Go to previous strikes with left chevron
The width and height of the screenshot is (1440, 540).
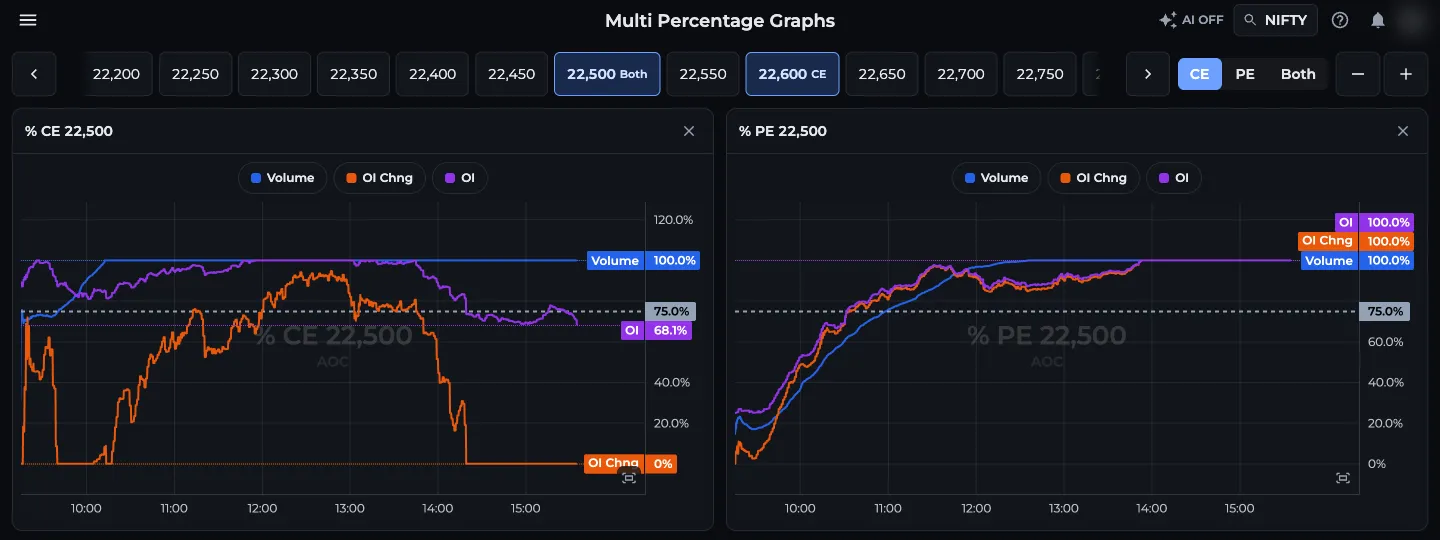(34, 74)
